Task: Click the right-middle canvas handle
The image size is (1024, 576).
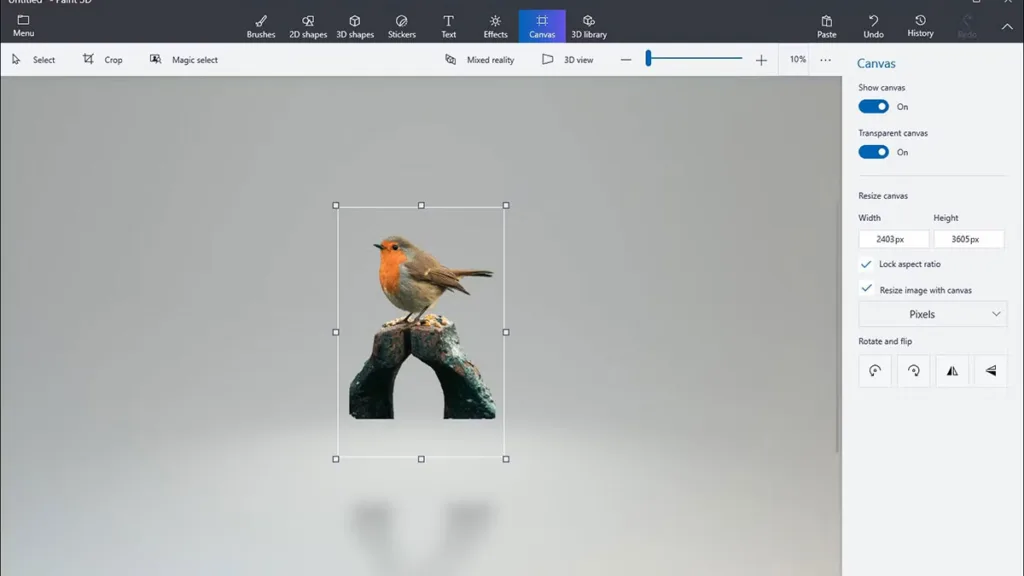Action: pyautogui.click(x=506, y=332)
